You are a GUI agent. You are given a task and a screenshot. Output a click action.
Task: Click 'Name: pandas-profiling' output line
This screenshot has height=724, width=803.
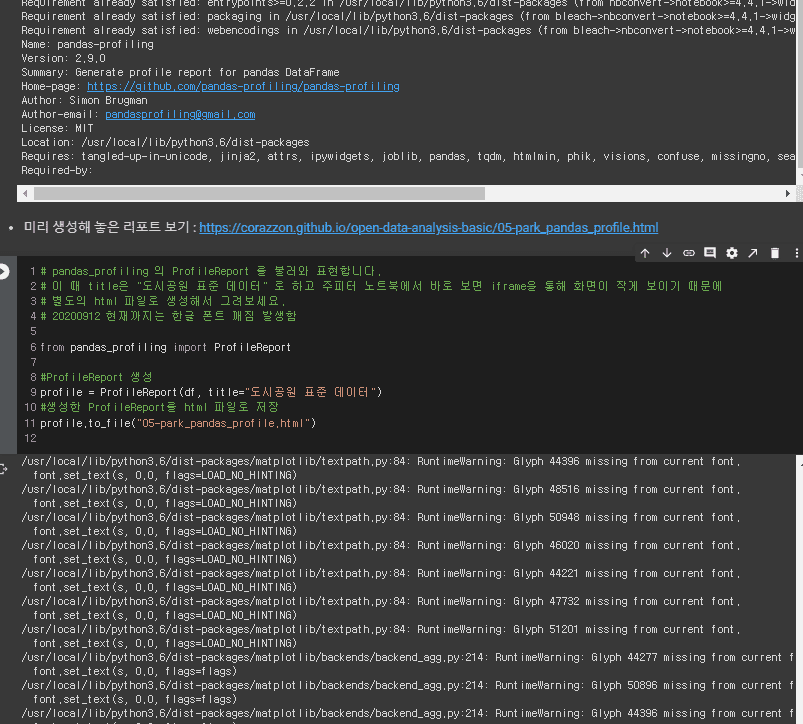pyautogui.click(x=88, y=45)
